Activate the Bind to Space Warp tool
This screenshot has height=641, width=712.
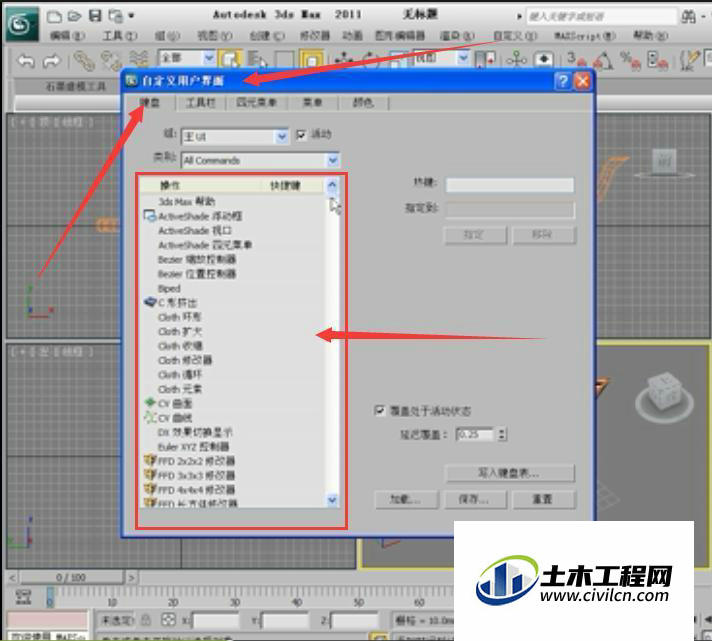coord(139,59)
